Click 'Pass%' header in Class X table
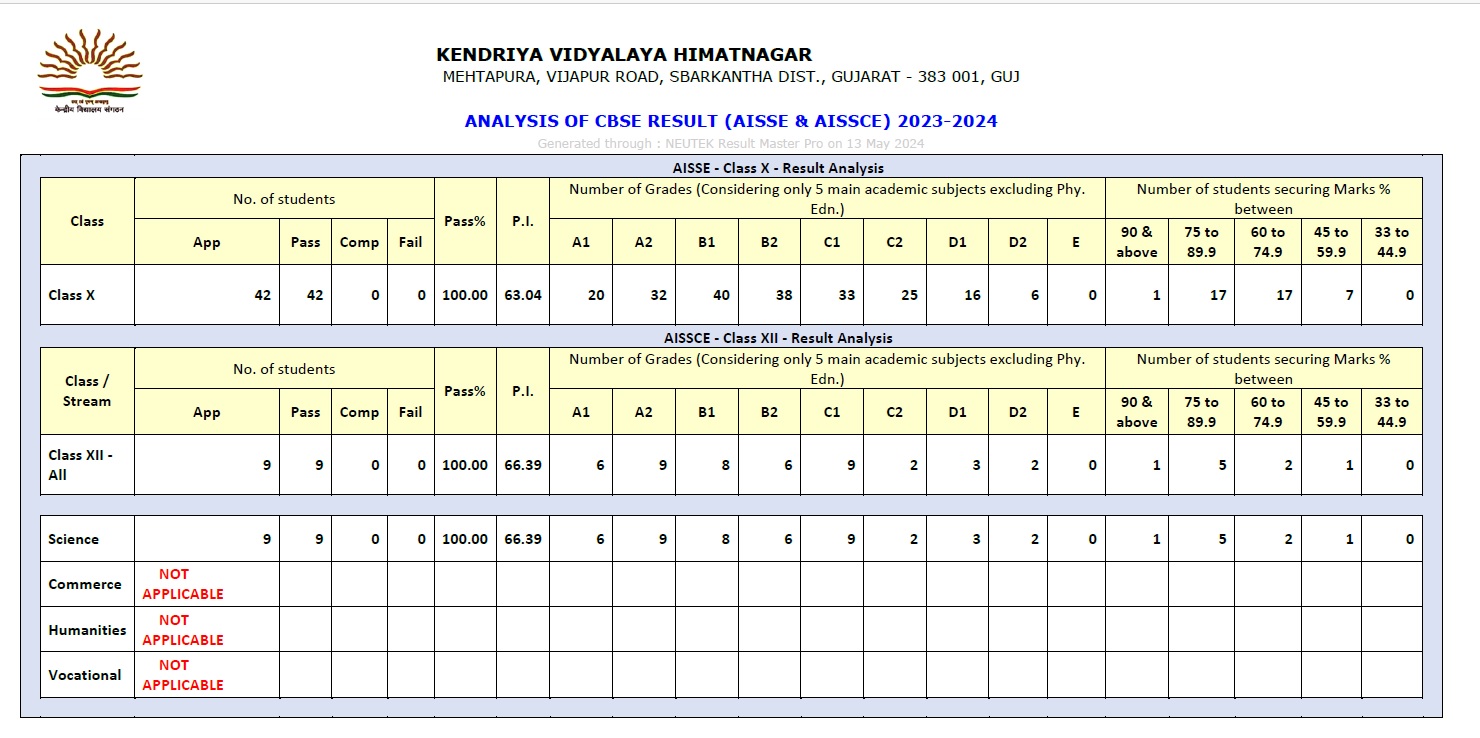This screenshot has width=1480, height=738. coord(465,221)
